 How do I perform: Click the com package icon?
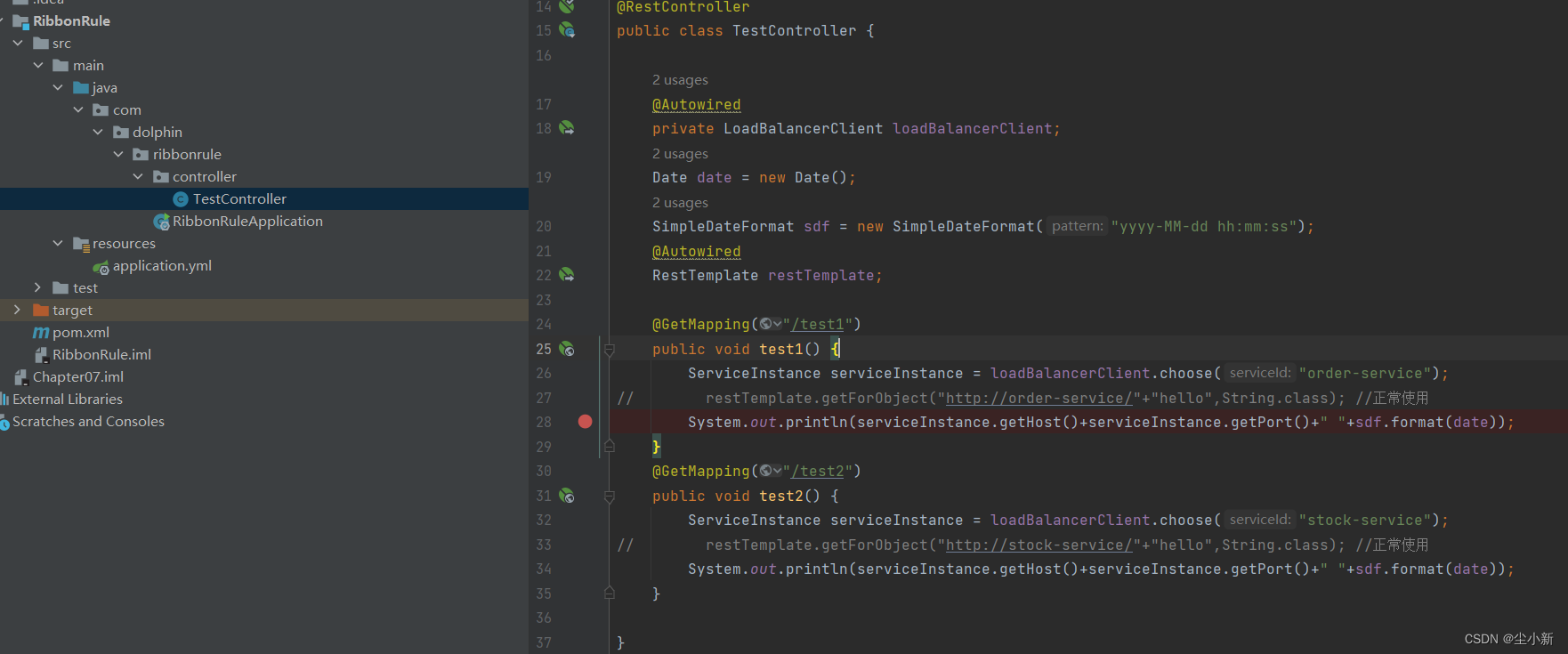101,110
